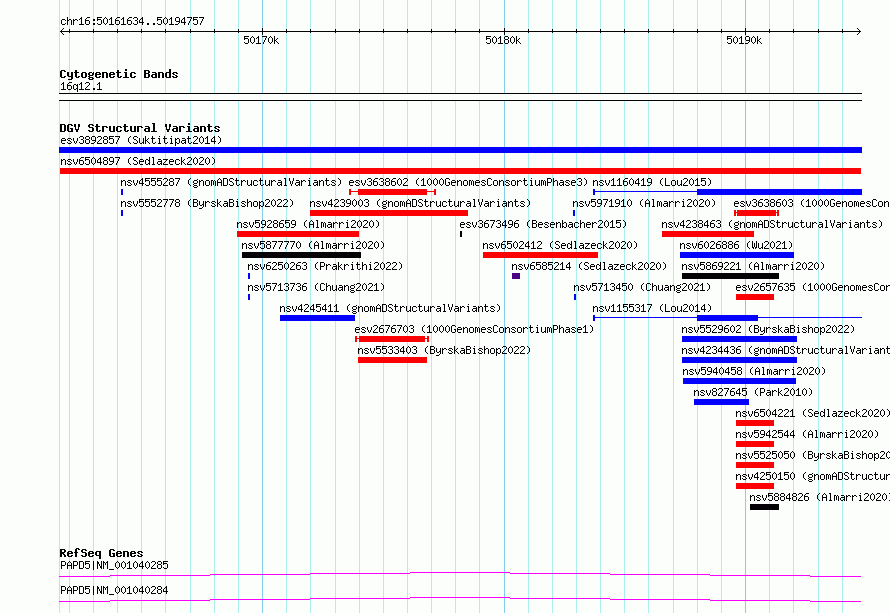The width and height of the screenshot is (890, 613).
Task: Click nsv5942544 (Almarri2020) red bar
Action: 755,444
